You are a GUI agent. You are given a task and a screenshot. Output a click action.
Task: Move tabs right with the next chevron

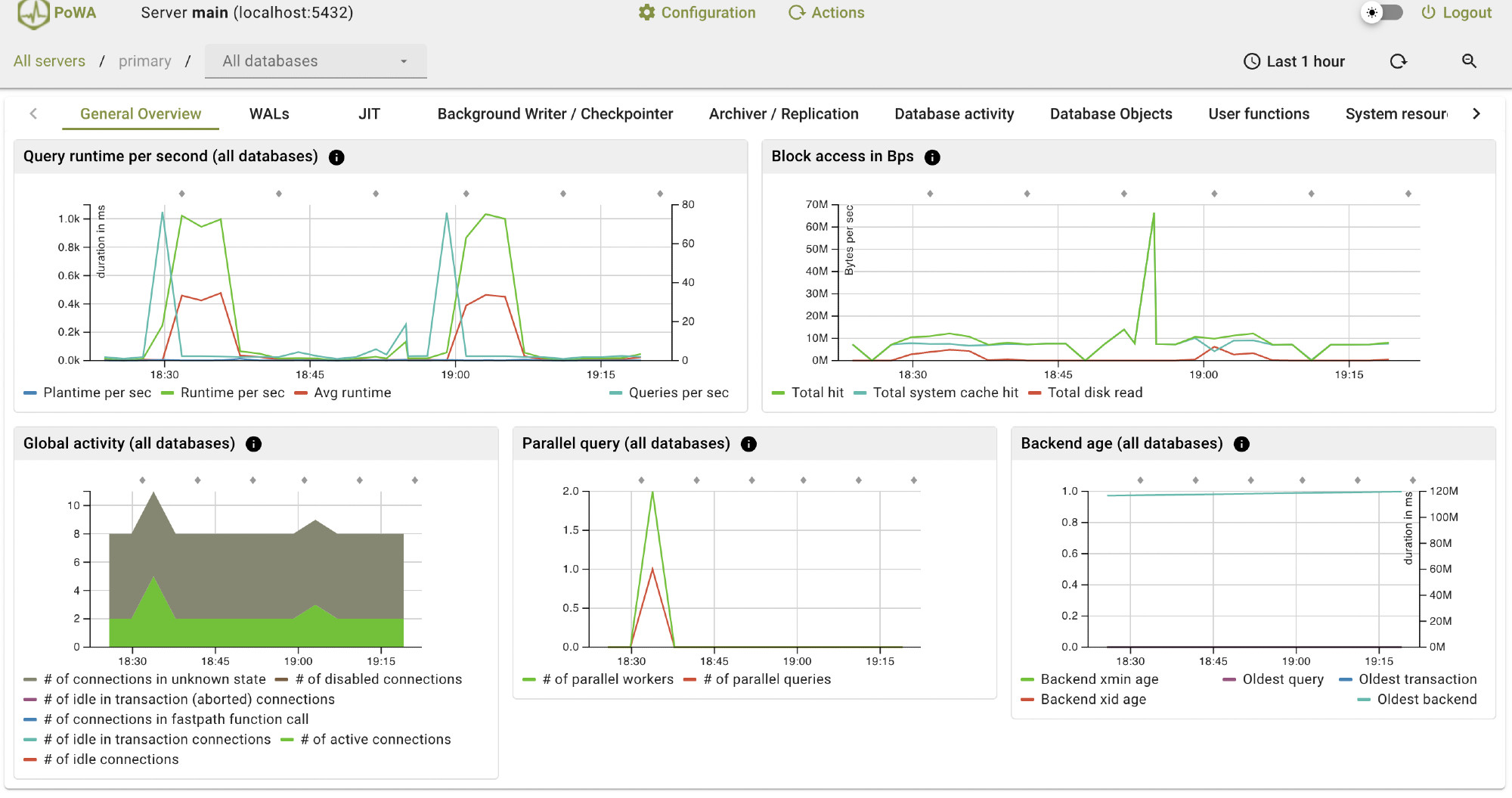(x=1476, y=113)
